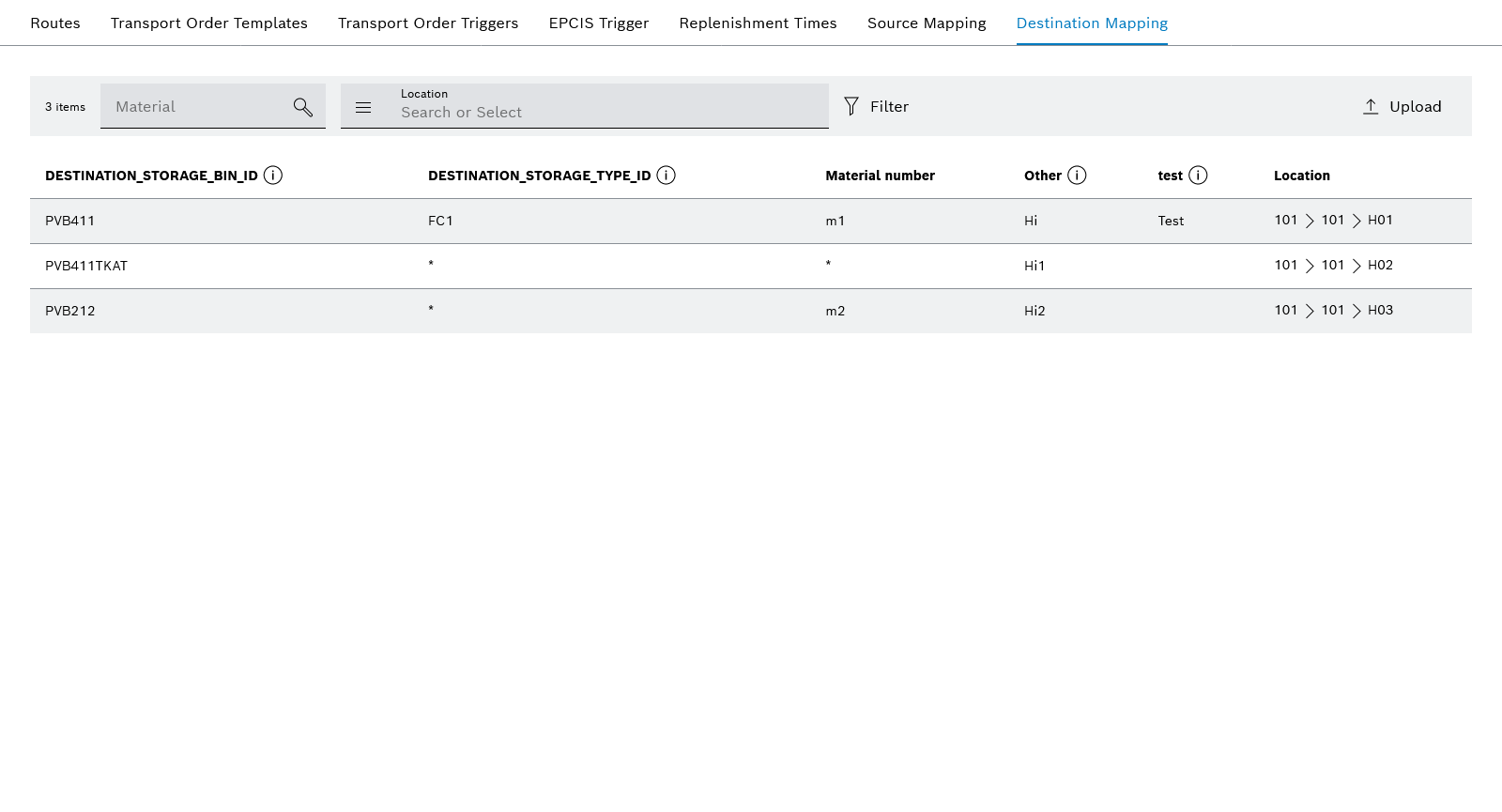
Task: Click the Upload button label
Action: [1416, 107]
